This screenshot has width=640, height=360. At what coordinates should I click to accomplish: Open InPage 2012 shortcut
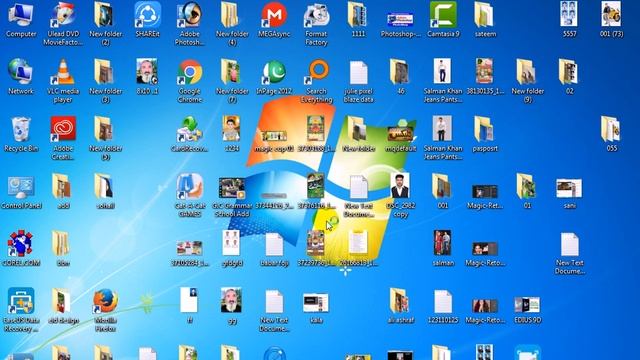(x=274, y=78)
